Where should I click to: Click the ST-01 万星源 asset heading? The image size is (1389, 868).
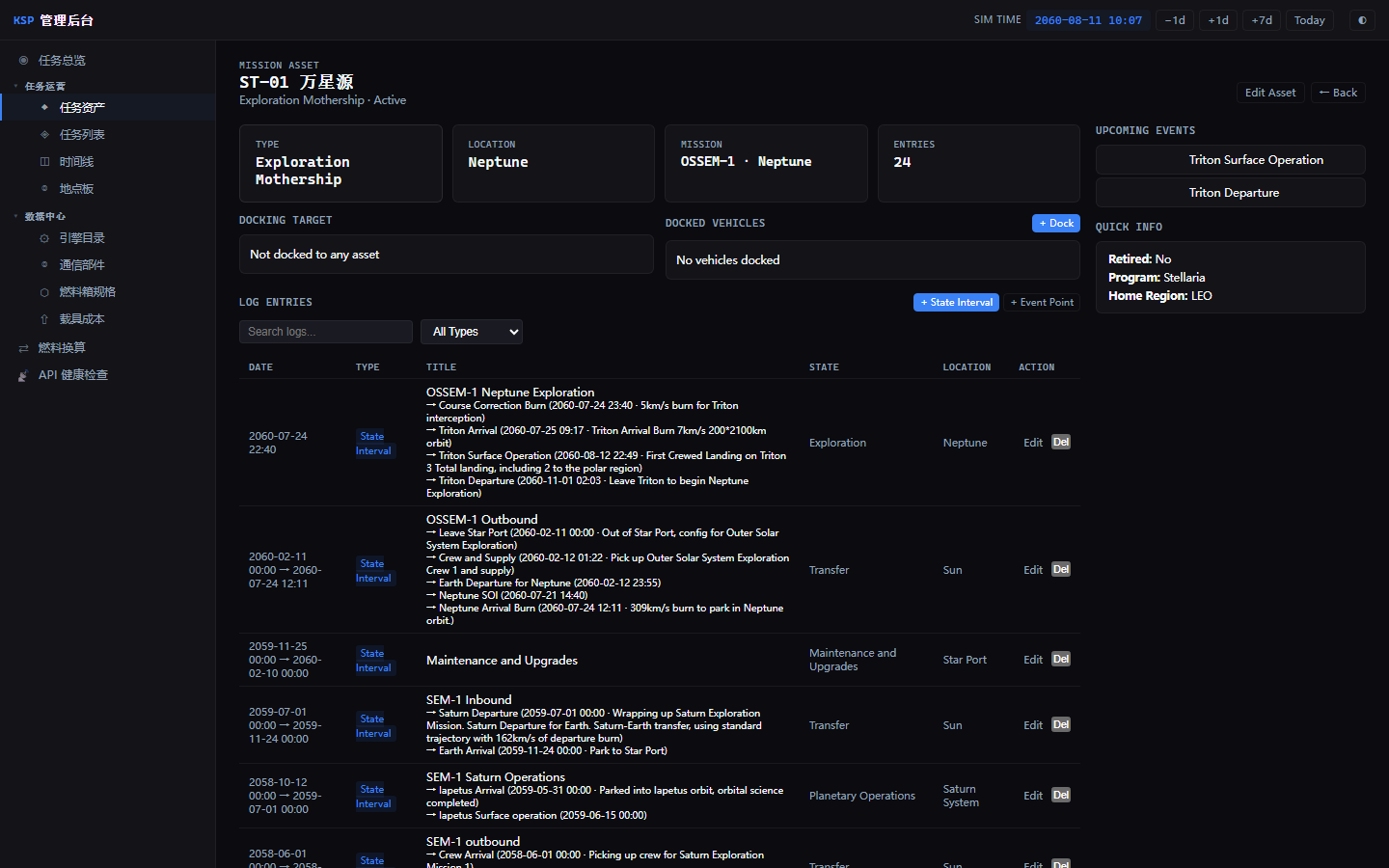[296, 82]
